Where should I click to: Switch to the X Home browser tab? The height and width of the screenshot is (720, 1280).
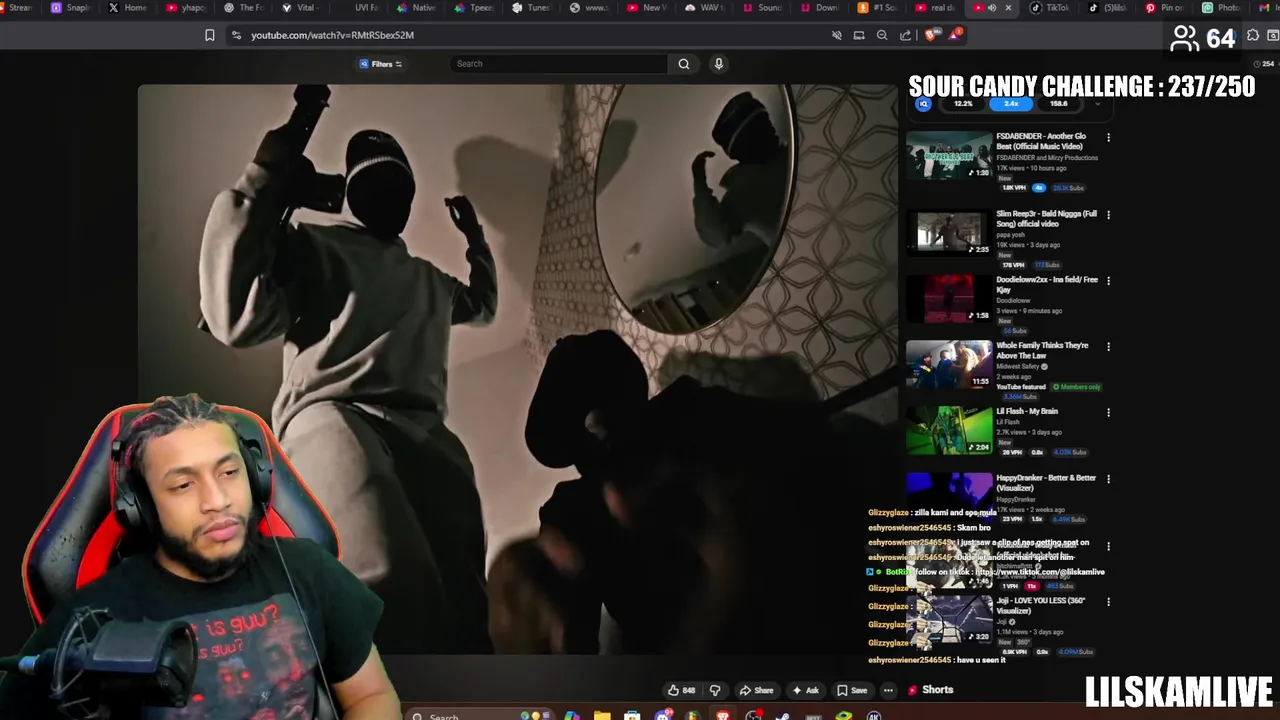click(x=128, y=8)
